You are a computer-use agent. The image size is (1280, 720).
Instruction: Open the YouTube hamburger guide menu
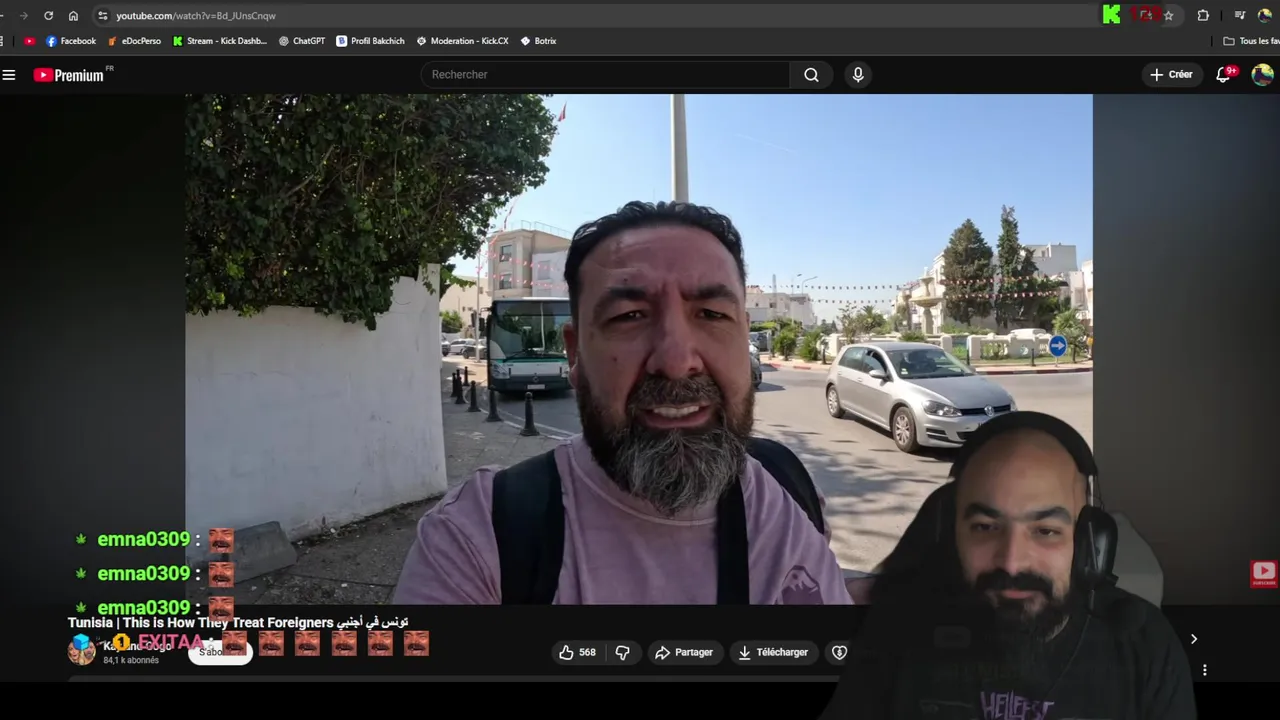pyautogui.click(x=9, y=74)
